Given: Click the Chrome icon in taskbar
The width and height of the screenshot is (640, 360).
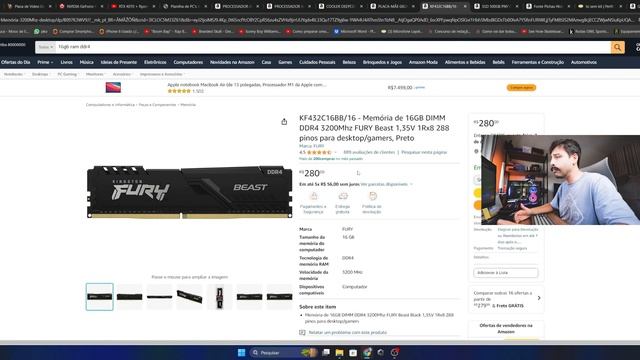Looking at the screenshot, I should click(x=367, y=352).
